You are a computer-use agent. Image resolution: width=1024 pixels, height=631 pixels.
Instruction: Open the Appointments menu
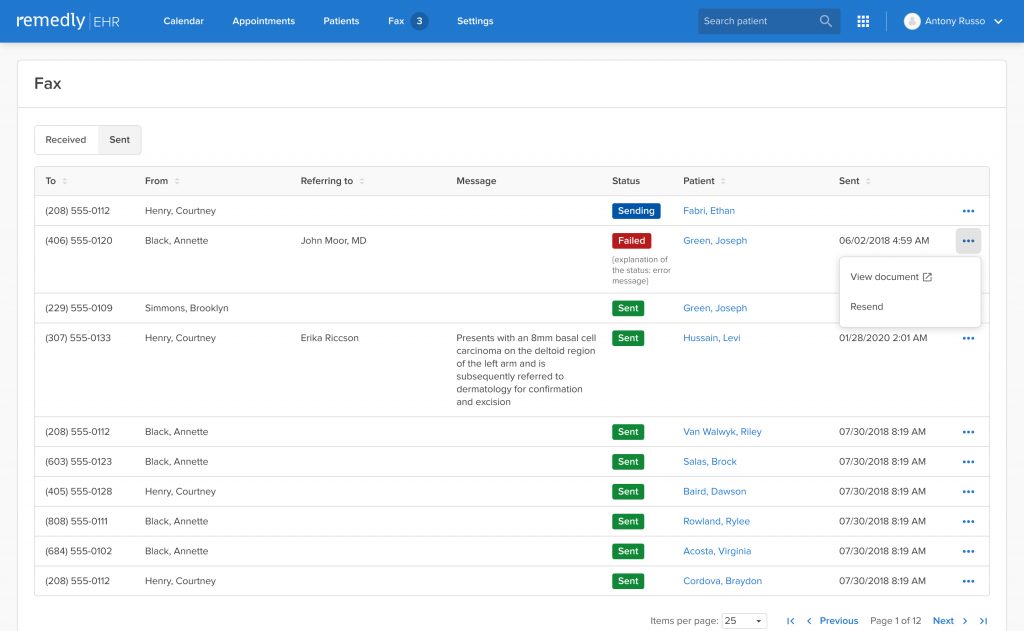click(264, 21)
